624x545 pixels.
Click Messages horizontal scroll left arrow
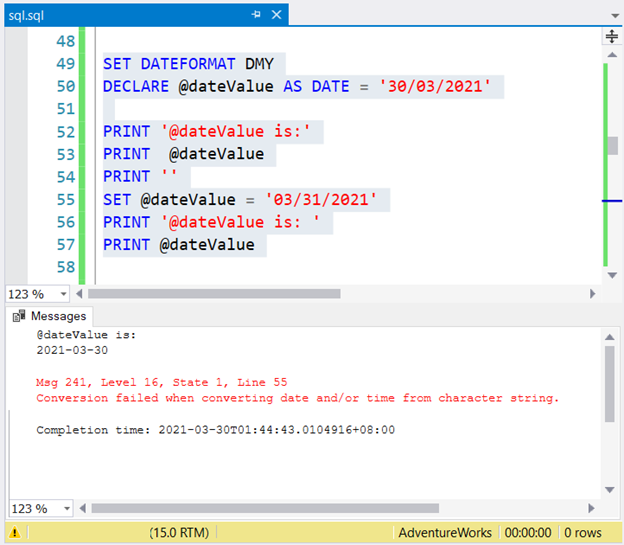[x=83, y=508]
